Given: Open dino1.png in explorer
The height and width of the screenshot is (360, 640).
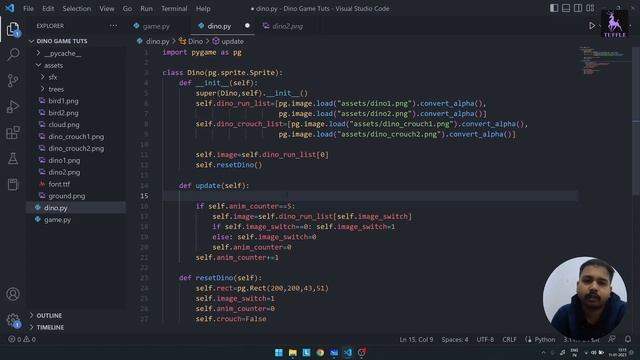Looking at the screenshot, I should point(64,160).
